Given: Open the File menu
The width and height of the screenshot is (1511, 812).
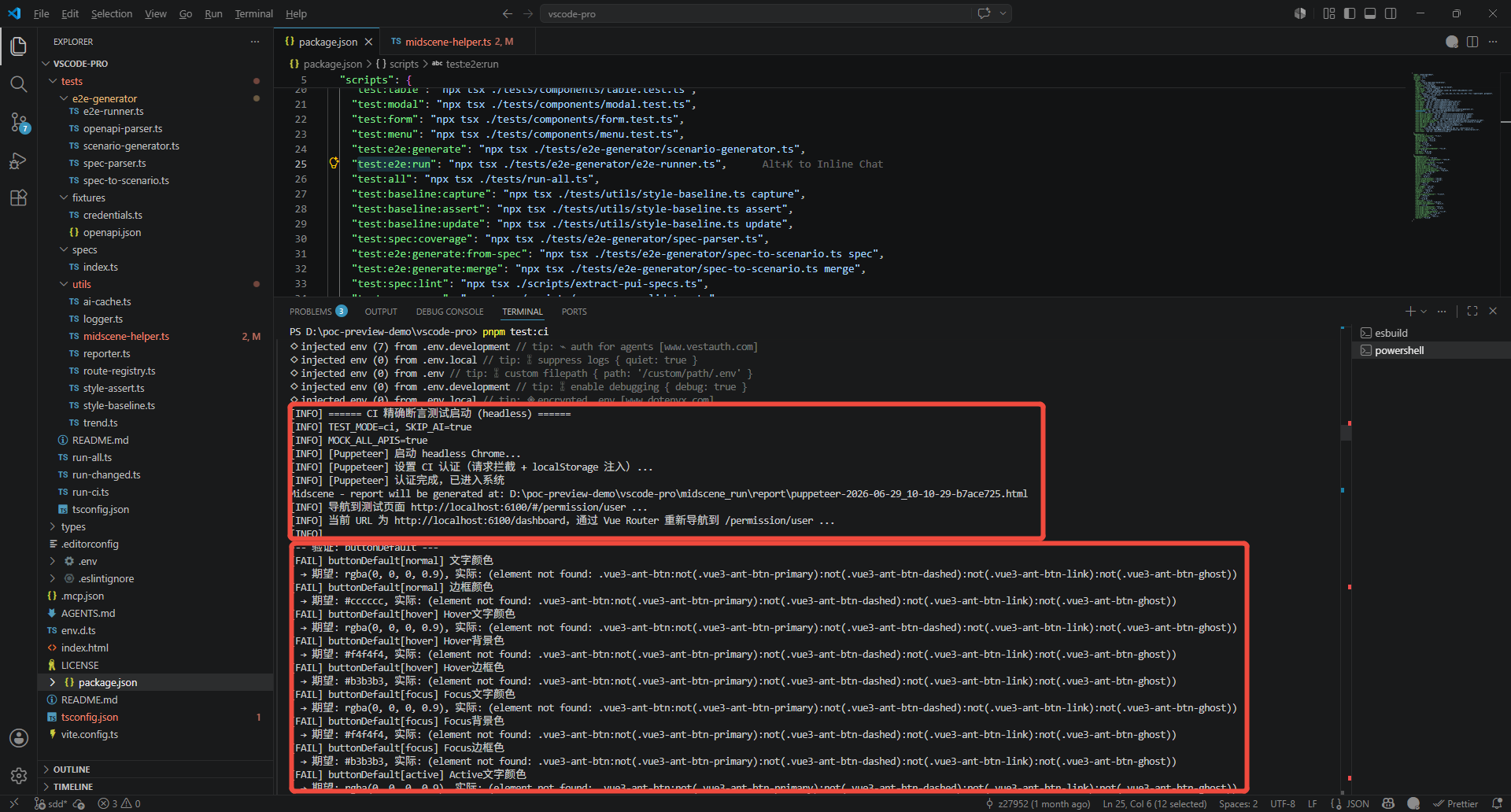Looking at the screenshot, I should pos(42,13).
